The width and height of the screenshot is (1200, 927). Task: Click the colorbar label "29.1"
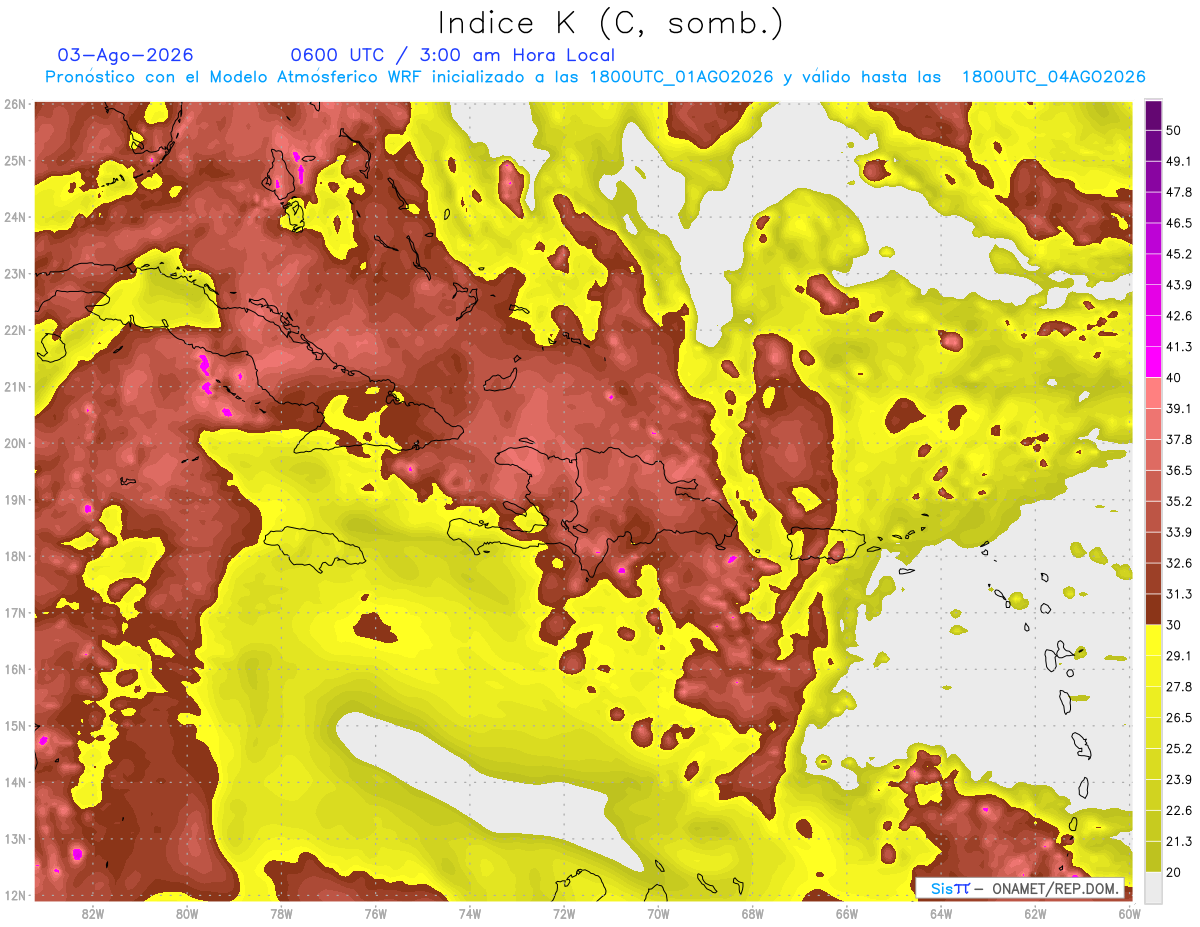[1178, 656]
